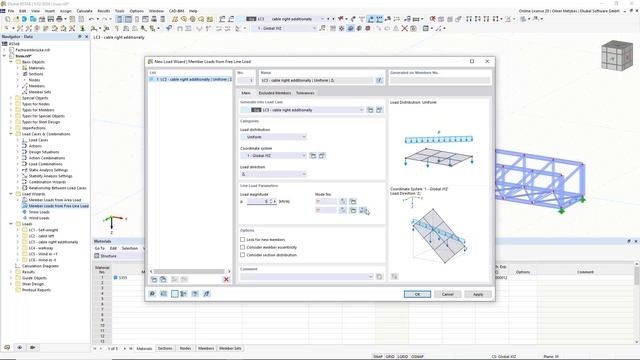Viewport: 640px width, 360px height.
Task: Click the undo arrow in the main toolbar
Action: (92, 19)
